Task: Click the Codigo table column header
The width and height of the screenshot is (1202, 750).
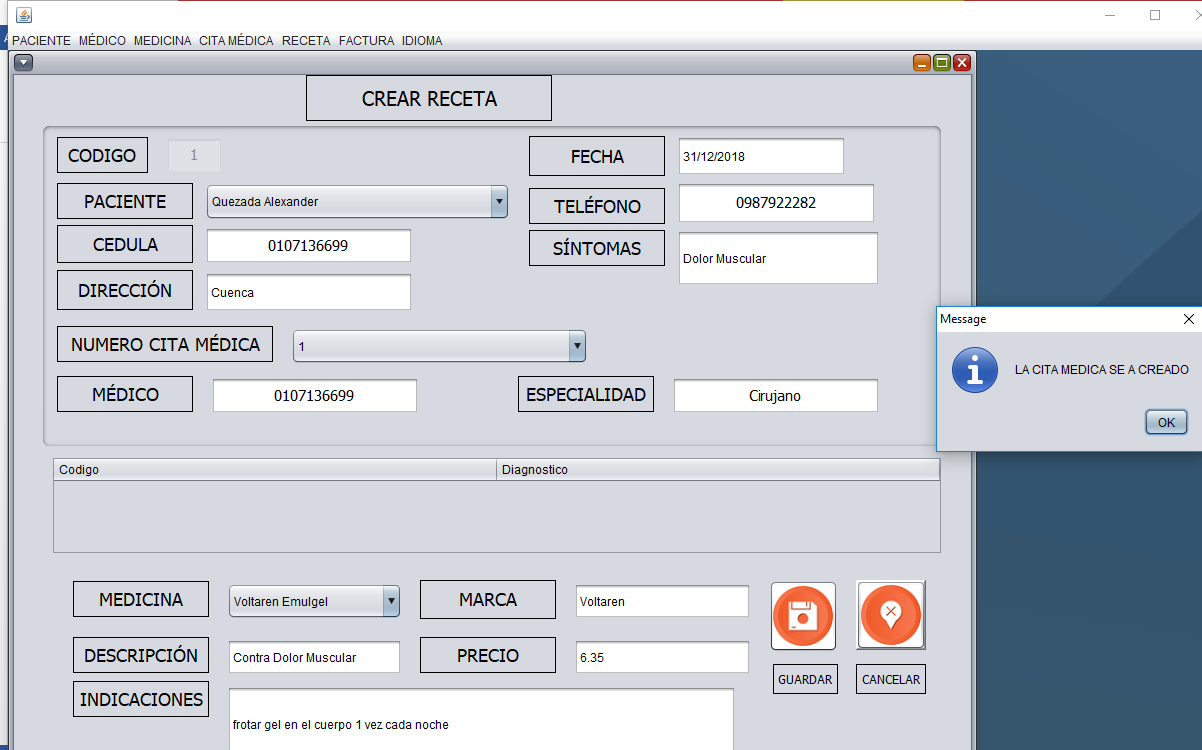Action: pos(275,469)
